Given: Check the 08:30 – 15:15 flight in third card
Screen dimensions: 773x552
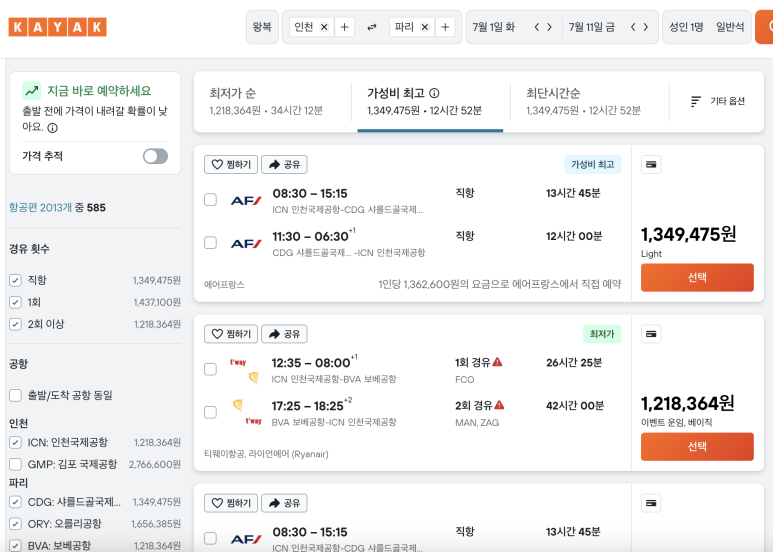Looking at the screenshot, I should [211, 538].
